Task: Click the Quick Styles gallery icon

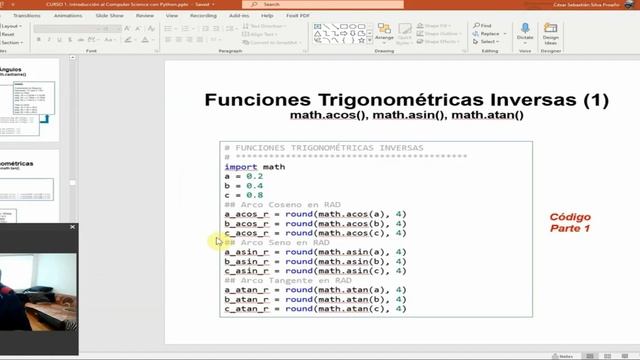Action: click(404, 33)
